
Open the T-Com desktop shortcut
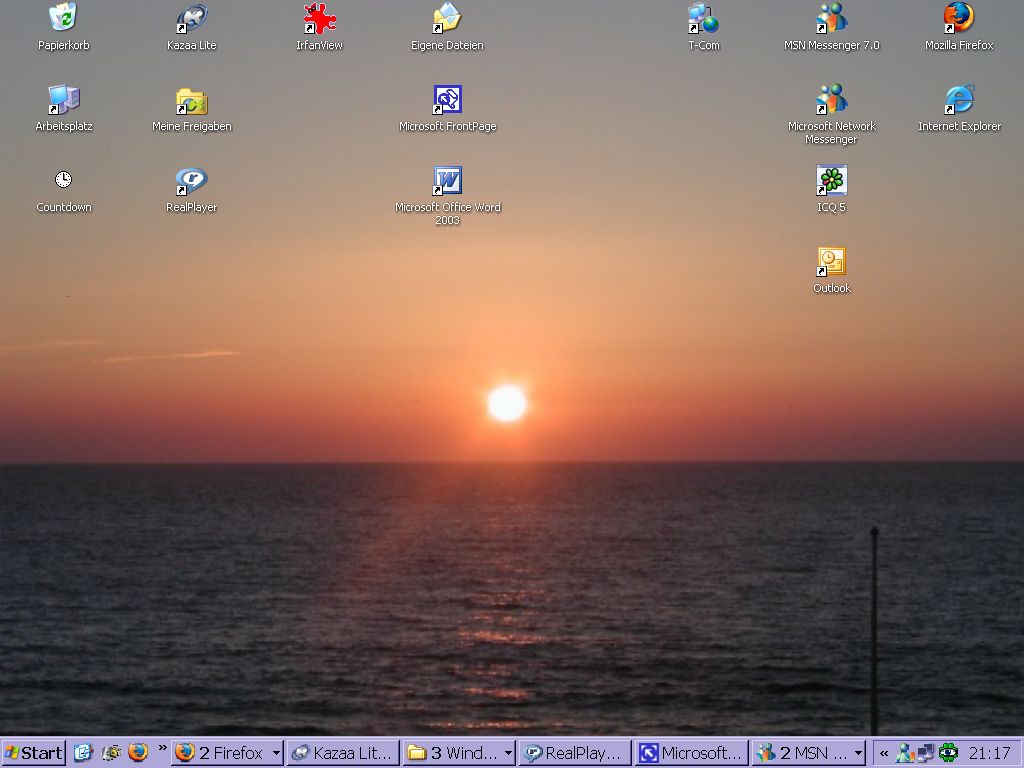click(x=703, y=18)
